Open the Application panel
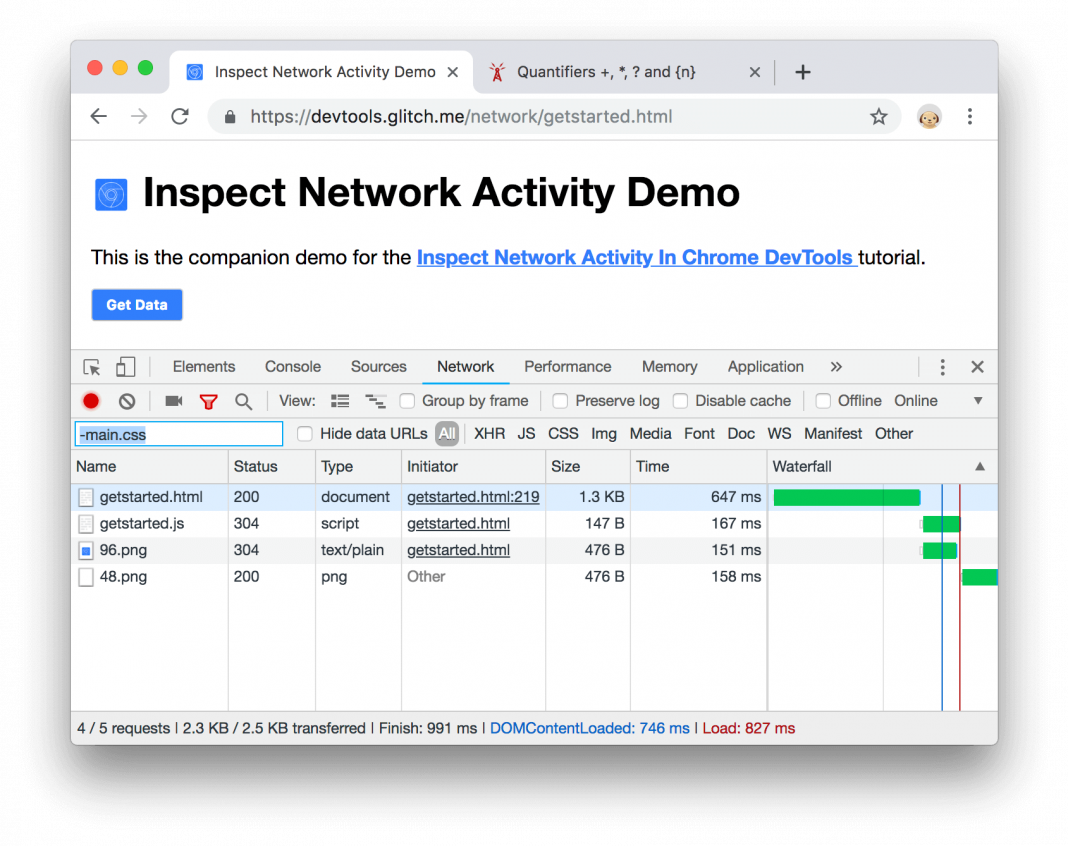Viewport: 1068px width, 846px height. pos(765,367)
